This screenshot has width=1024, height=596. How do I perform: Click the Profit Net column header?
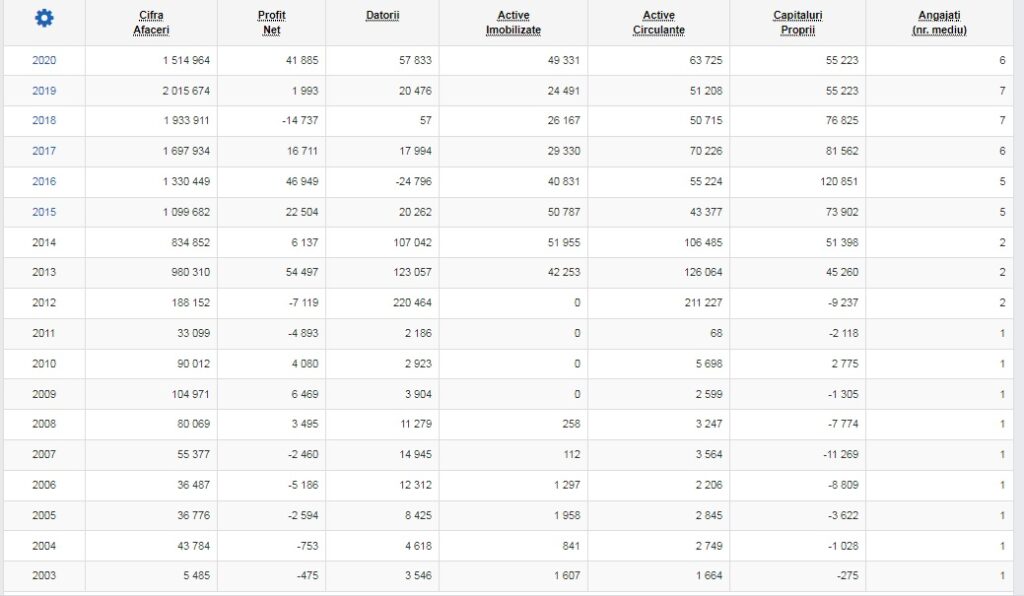click(272, 23)
